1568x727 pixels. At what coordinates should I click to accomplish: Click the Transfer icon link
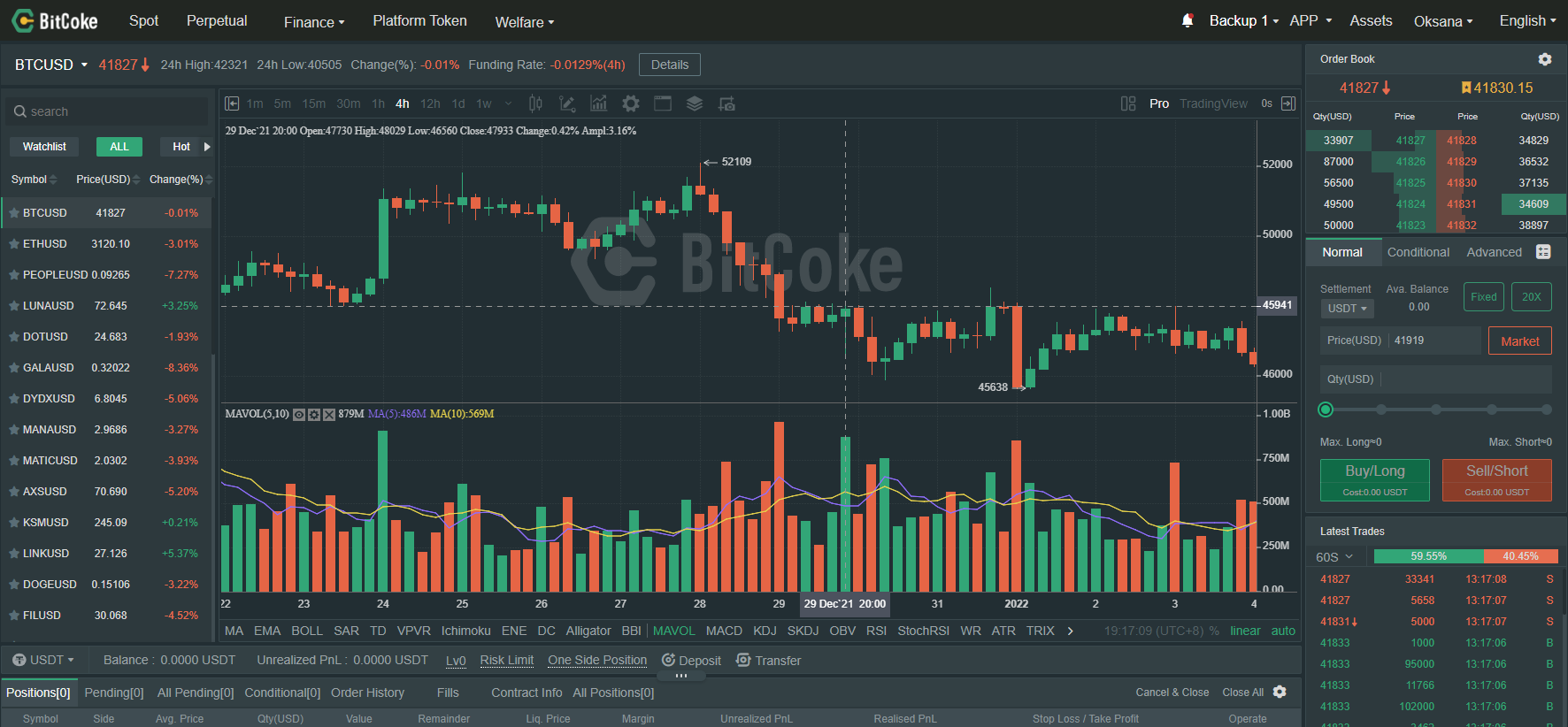[x=768, y=660]
